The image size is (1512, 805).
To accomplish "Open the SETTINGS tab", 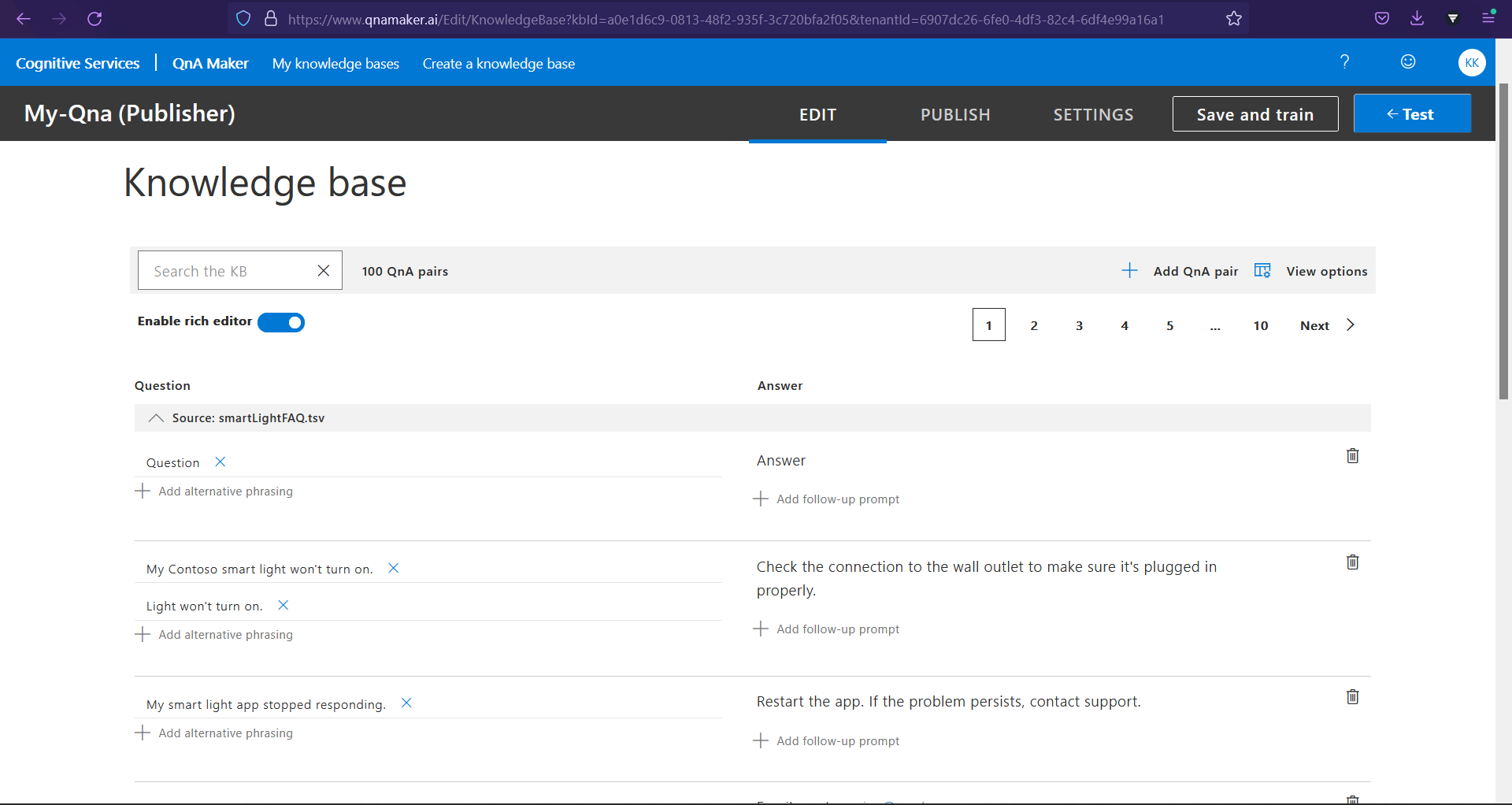I will point(1093,114).
